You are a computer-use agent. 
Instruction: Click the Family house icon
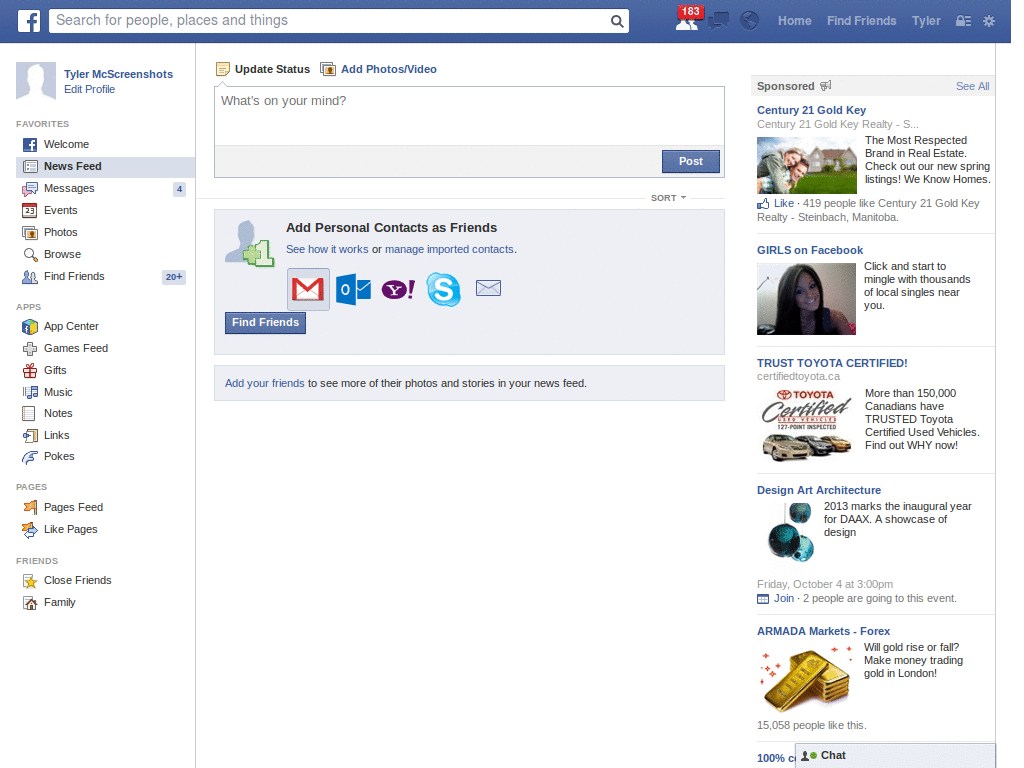[x=30, y=603]
